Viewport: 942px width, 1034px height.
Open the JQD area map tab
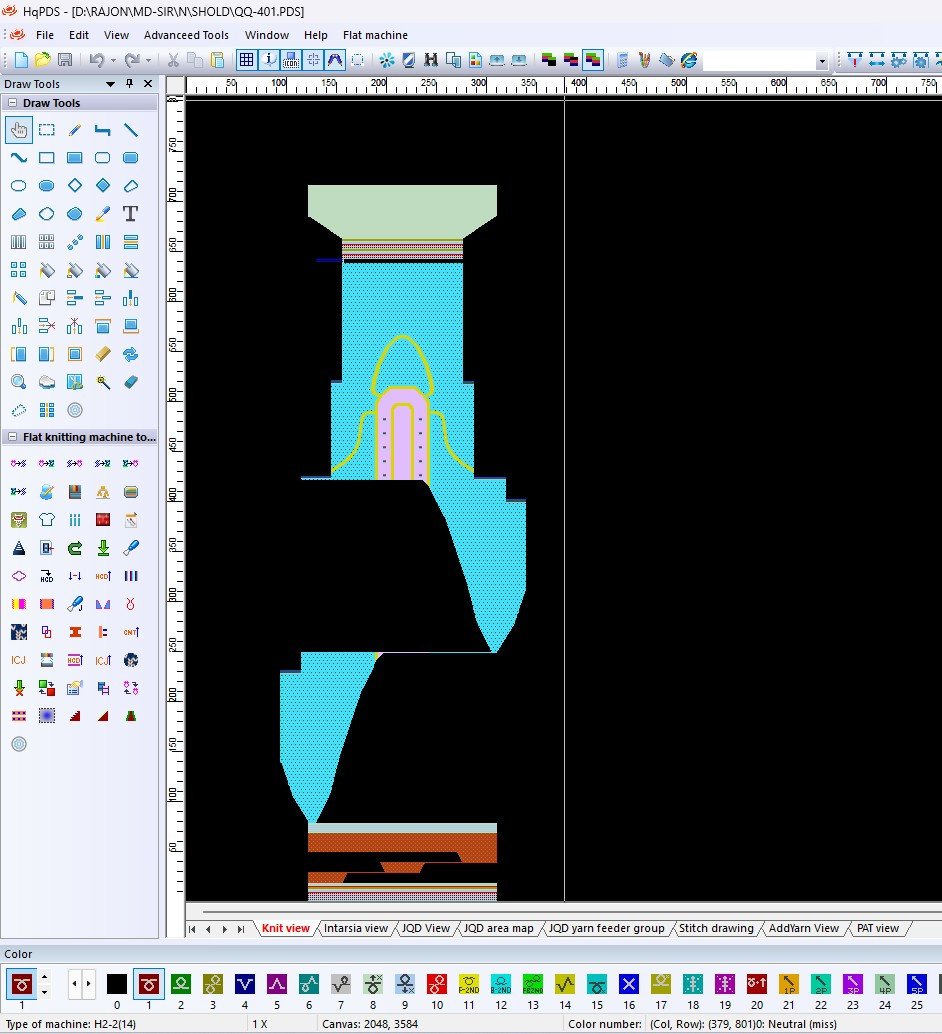pos(497,928)
